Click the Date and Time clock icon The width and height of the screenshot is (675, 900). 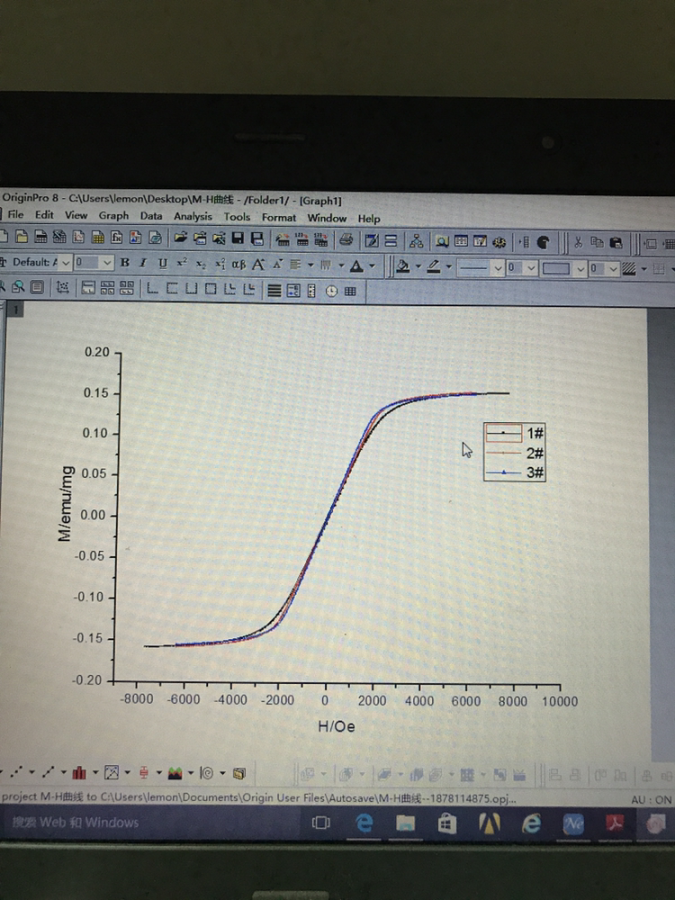[331, 291]
